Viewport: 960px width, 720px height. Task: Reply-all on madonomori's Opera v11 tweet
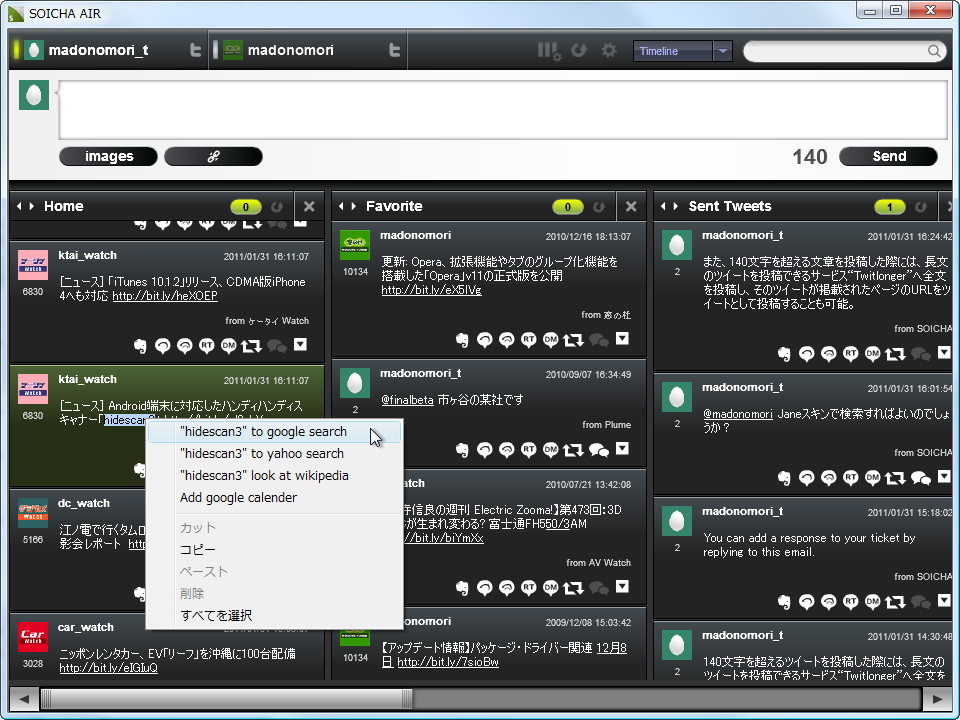pos(506,340)
